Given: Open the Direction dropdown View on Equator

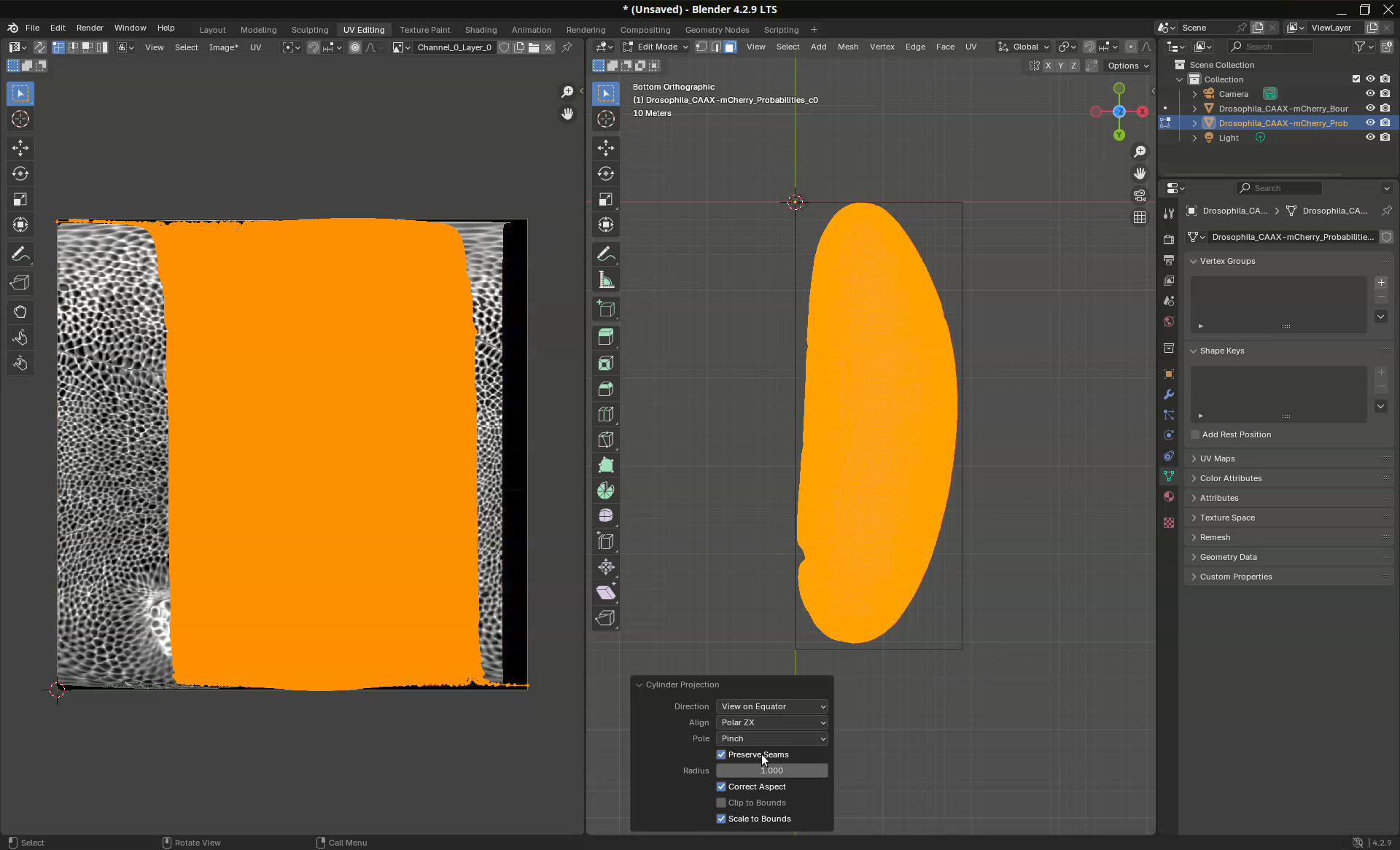Looking at the screenshot, I should coord(772,706).
